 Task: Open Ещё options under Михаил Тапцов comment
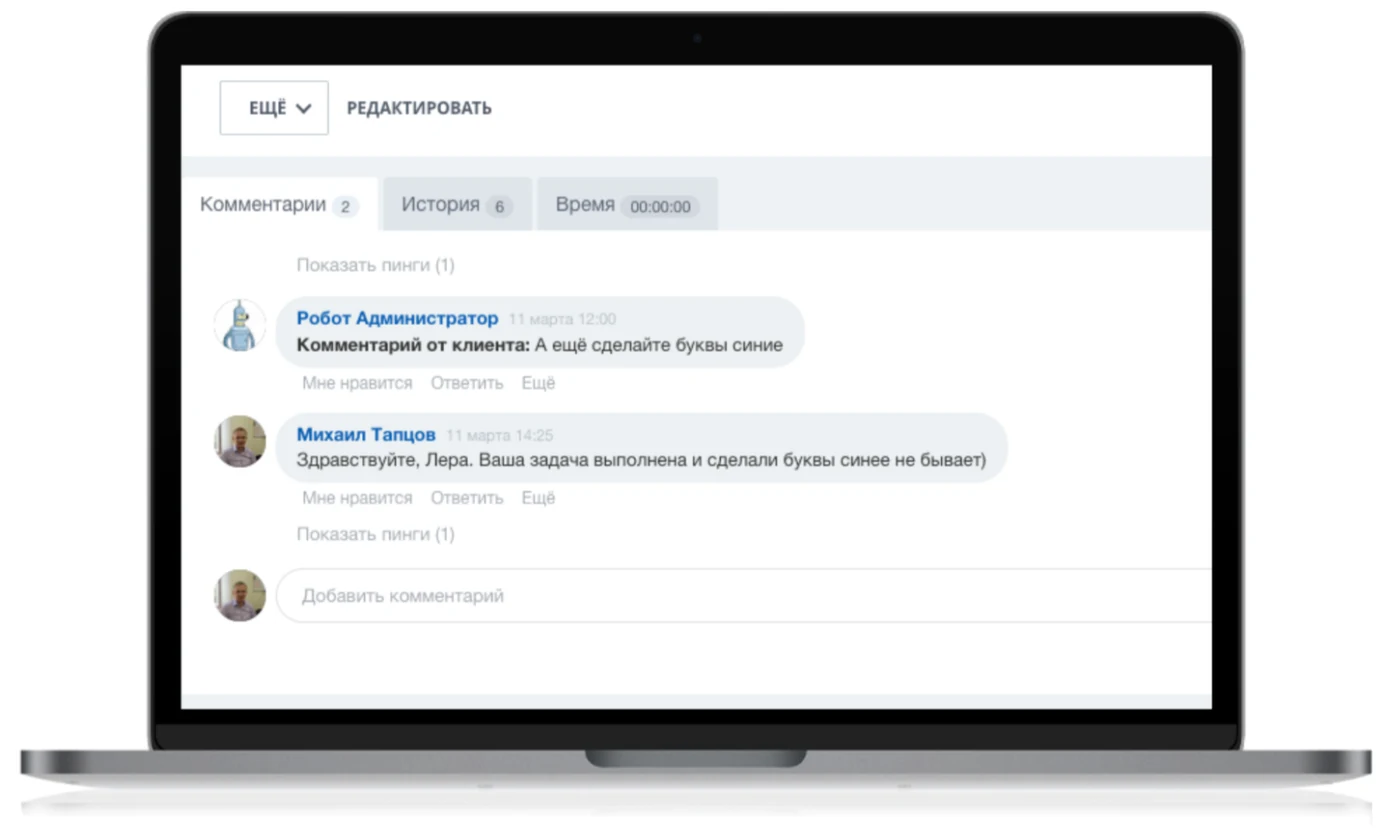(538, 498)
